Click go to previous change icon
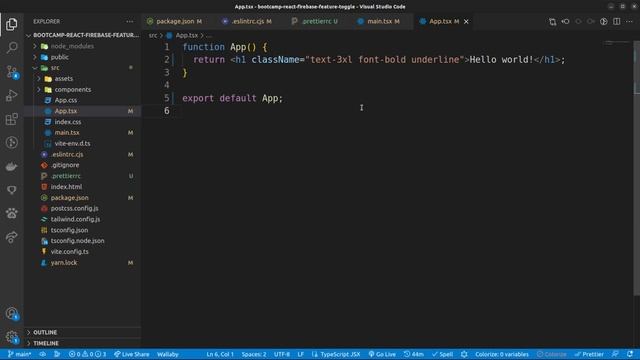 (565, 22)
